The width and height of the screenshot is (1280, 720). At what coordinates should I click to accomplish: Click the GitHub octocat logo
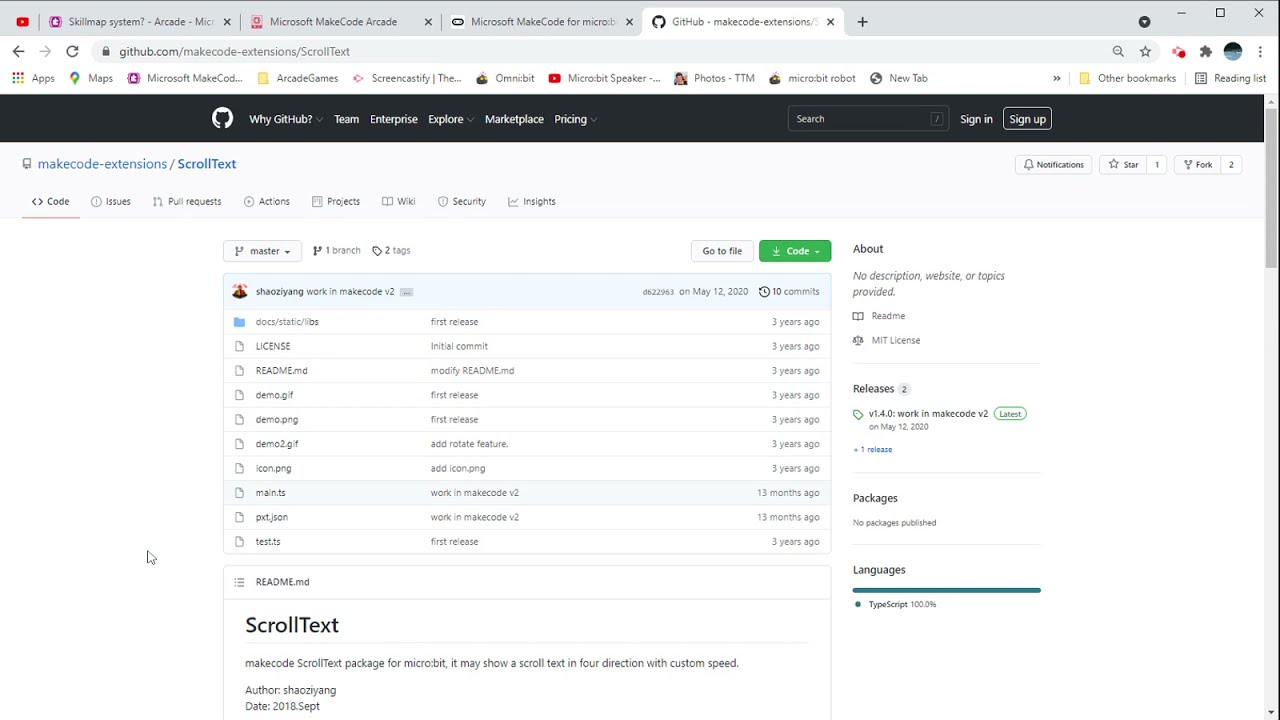click(222, 119)
